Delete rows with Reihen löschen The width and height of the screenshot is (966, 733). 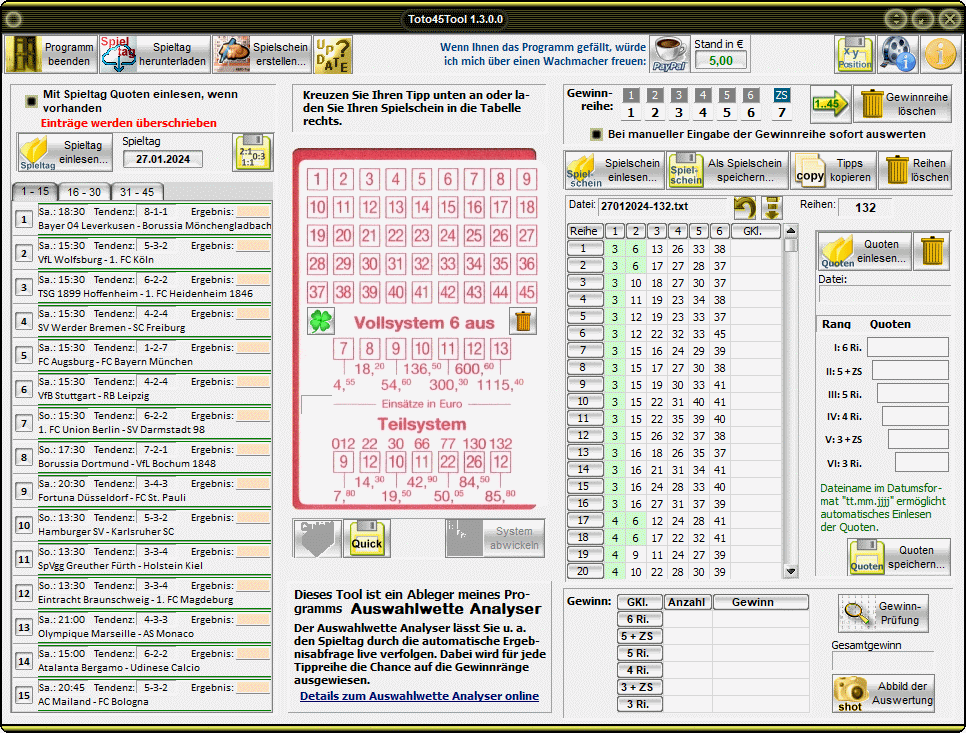tap(915, 170)
